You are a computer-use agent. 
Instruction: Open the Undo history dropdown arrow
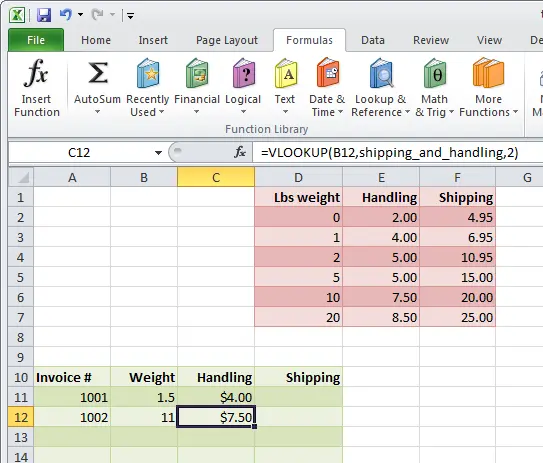point(80,15)
